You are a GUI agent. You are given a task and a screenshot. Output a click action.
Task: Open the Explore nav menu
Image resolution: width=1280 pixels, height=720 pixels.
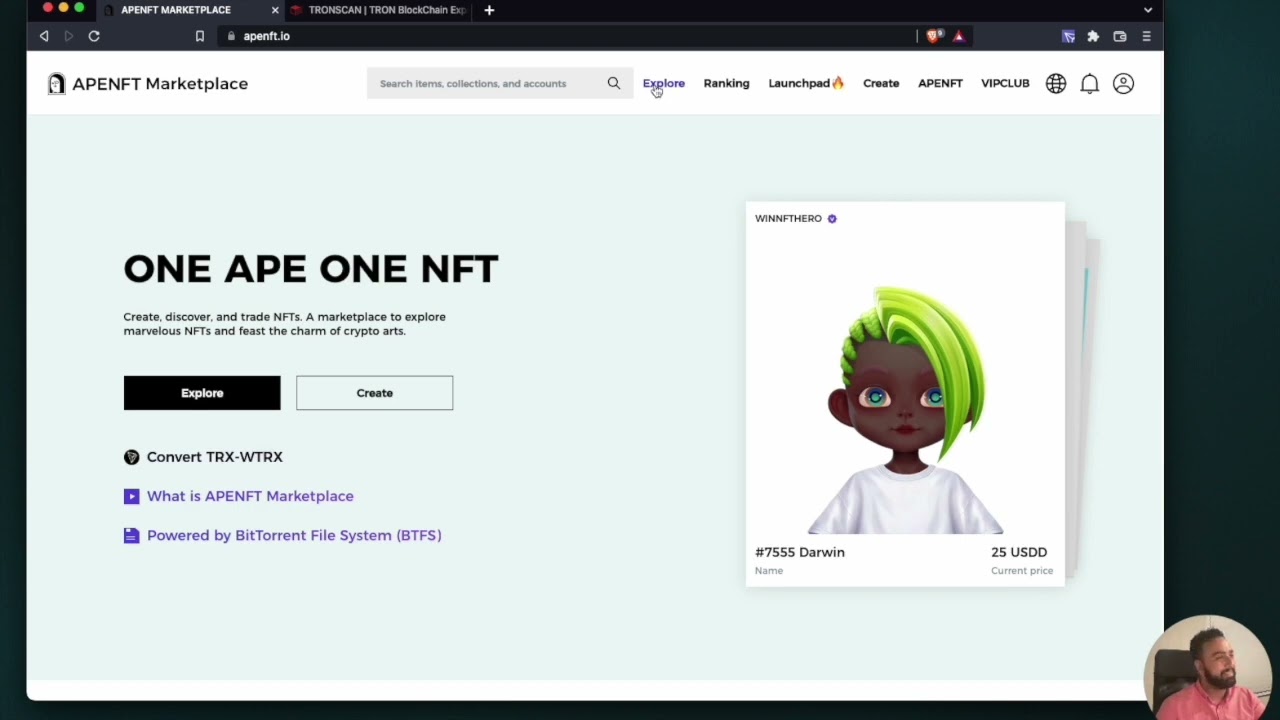[664, 83]
